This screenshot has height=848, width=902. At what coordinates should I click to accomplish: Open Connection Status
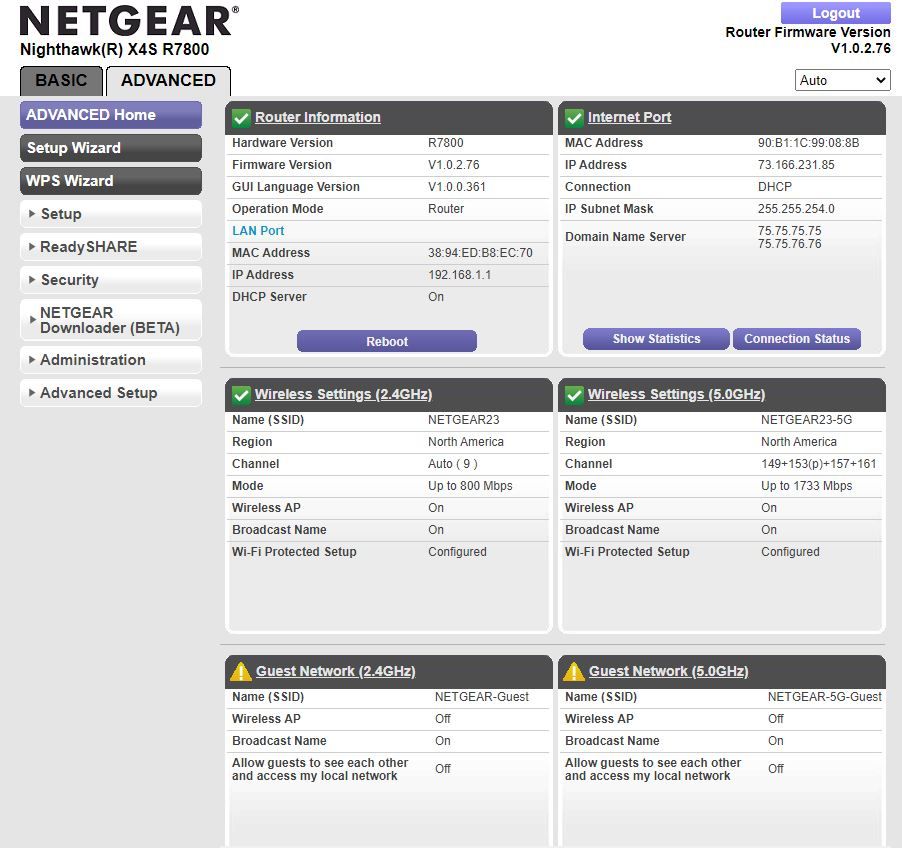796,339
